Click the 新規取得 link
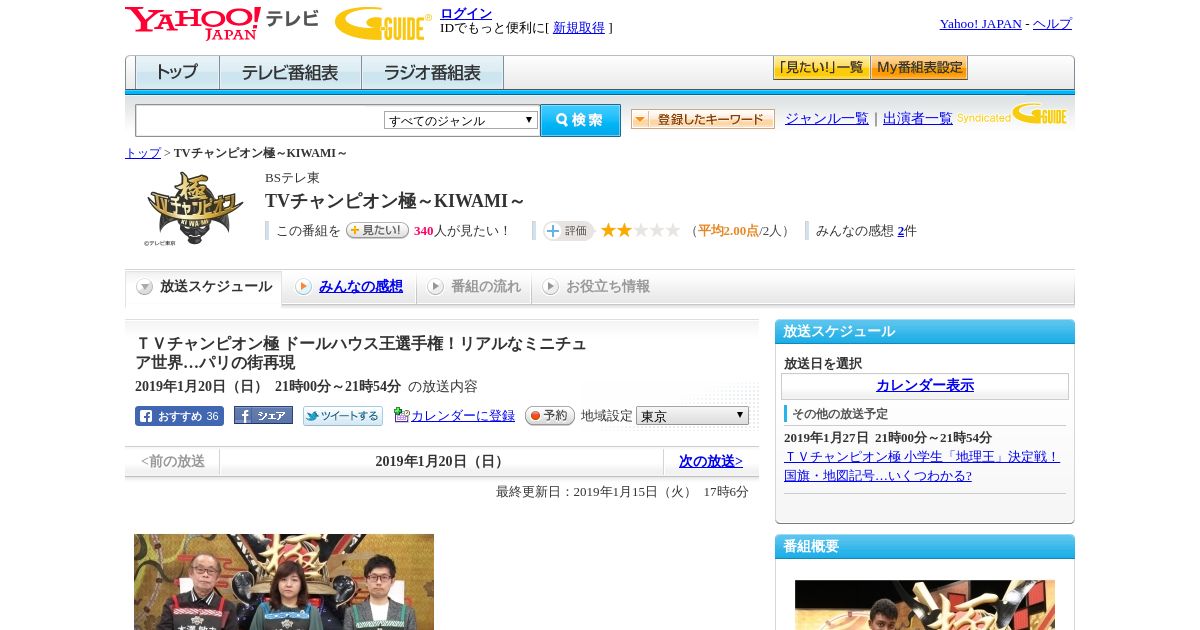Viewport: 1200px width, 630px height. [x=579, y=28]
